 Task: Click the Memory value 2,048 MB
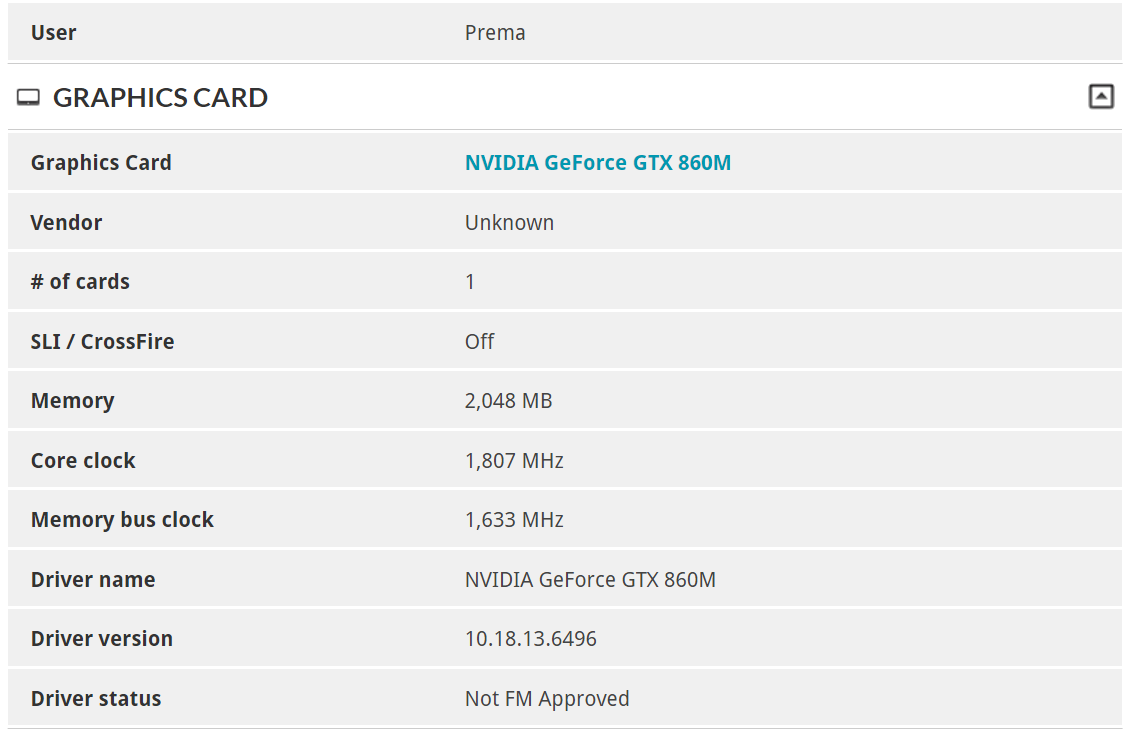(x=508, y=401)
